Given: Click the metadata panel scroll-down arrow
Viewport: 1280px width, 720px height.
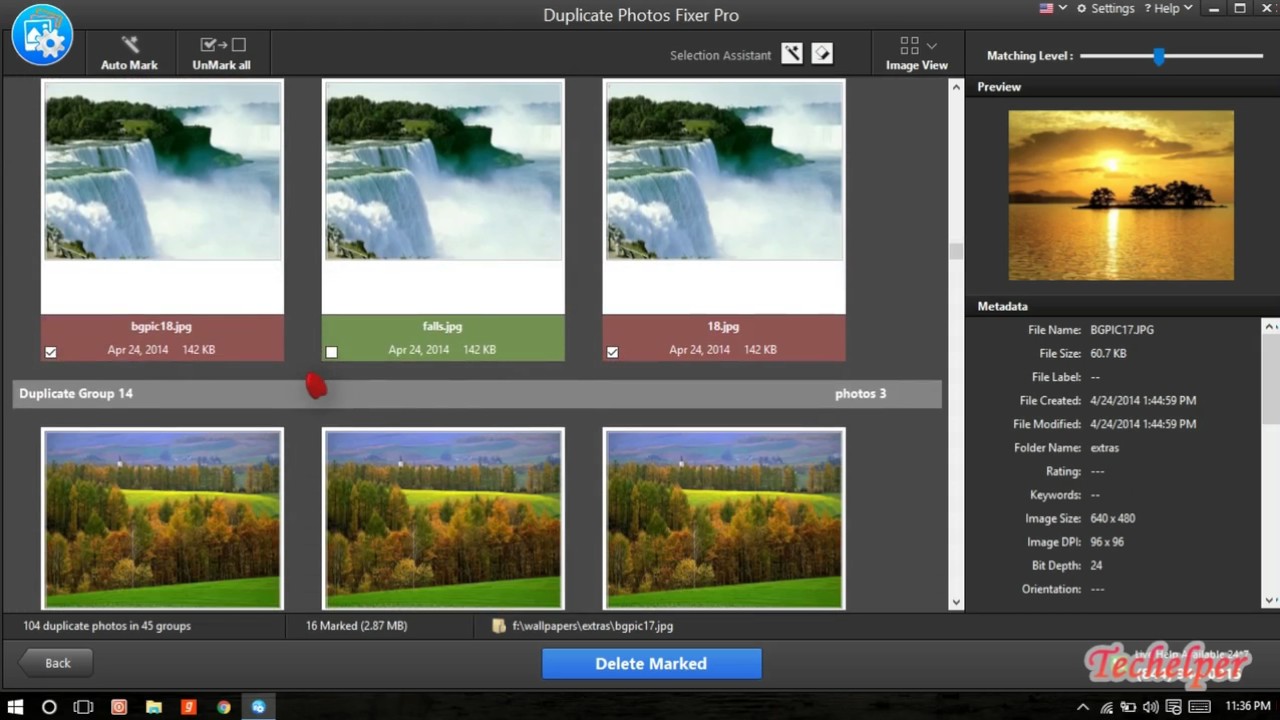Looking at the screenshot, I should tap(1271, 600).
